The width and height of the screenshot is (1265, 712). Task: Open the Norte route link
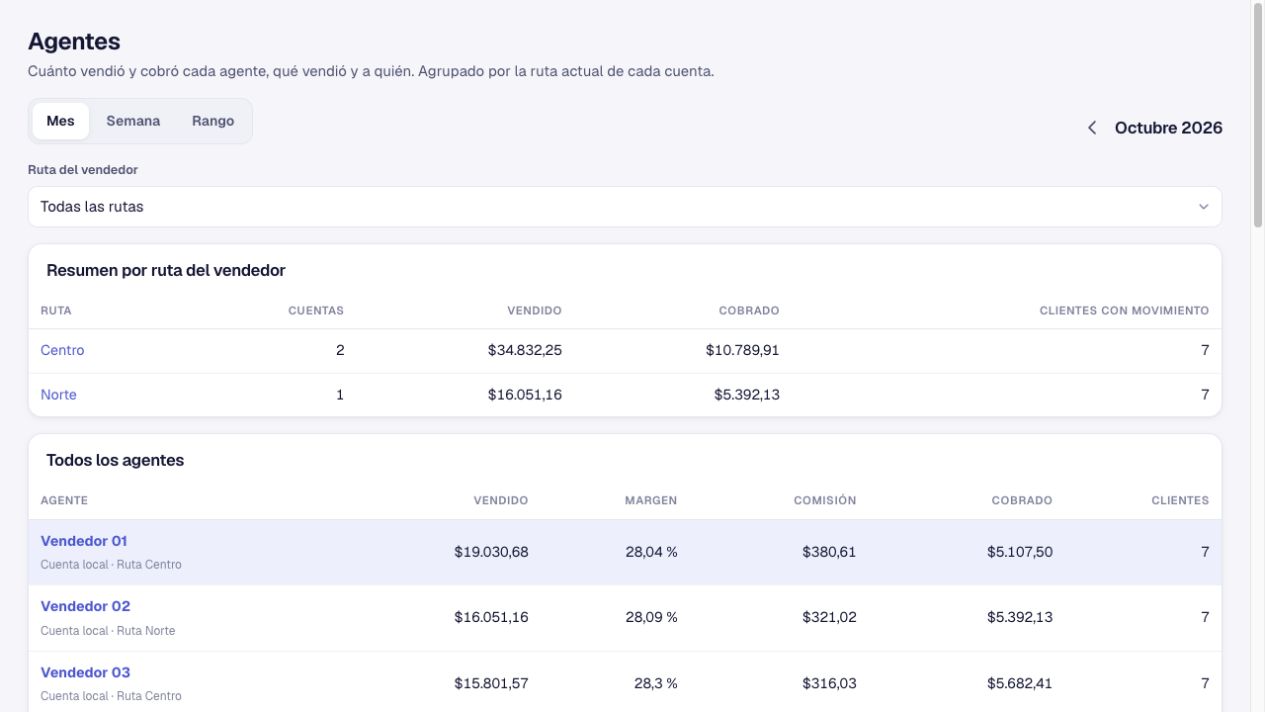point(58,395)
